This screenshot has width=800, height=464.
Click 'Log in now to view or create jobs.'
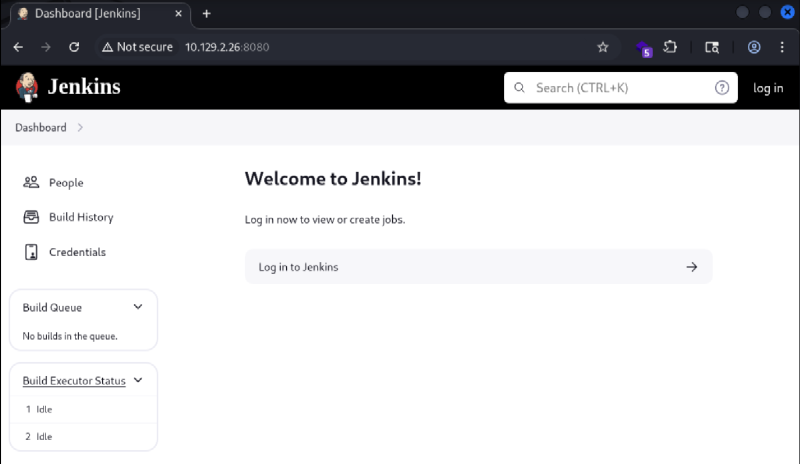coord(325,219)
